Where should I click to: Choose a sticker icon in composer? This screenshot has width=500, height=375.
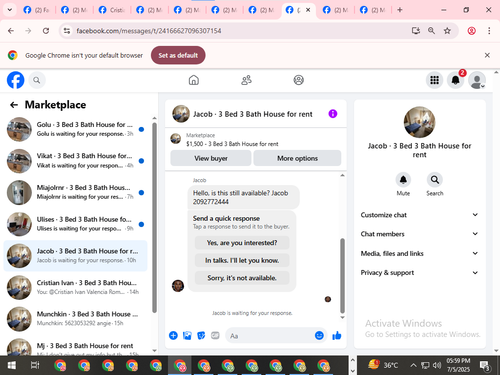(201, 335)
